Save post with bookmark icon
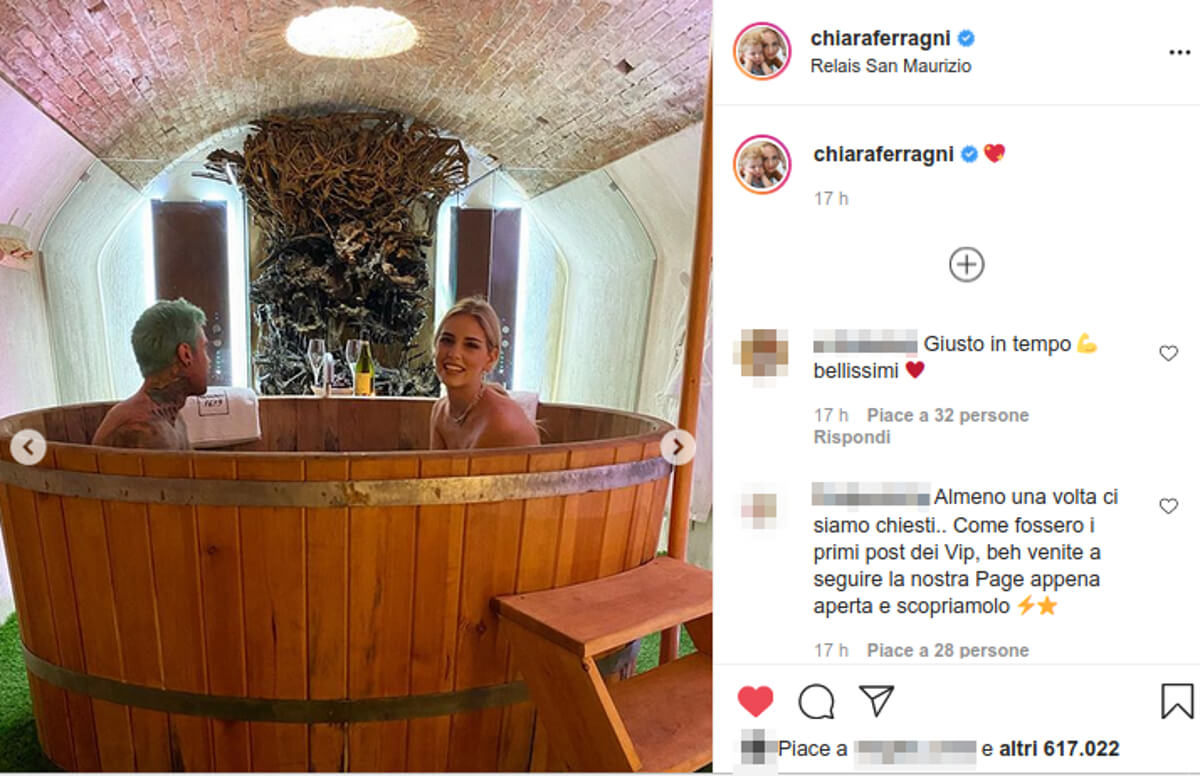This screenshot has width=1200, height=776. (x=1177, y=701)
